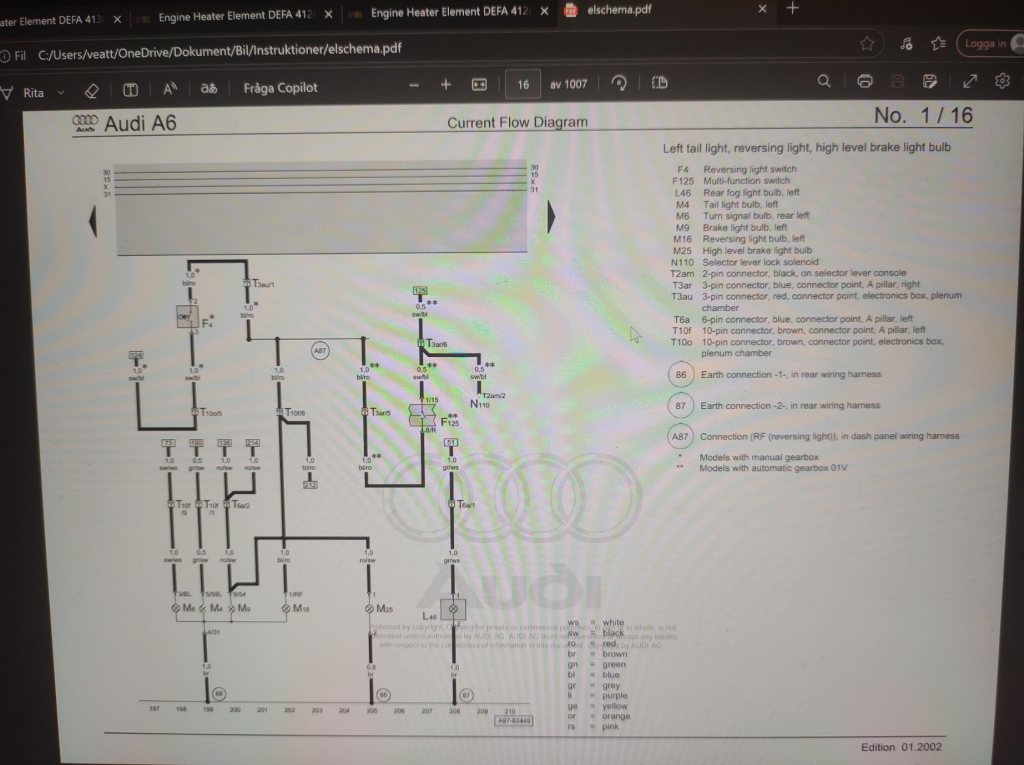Open PDF settings gear
This screenshot has width=1024, height=765.
click(x=1002, y=81)
